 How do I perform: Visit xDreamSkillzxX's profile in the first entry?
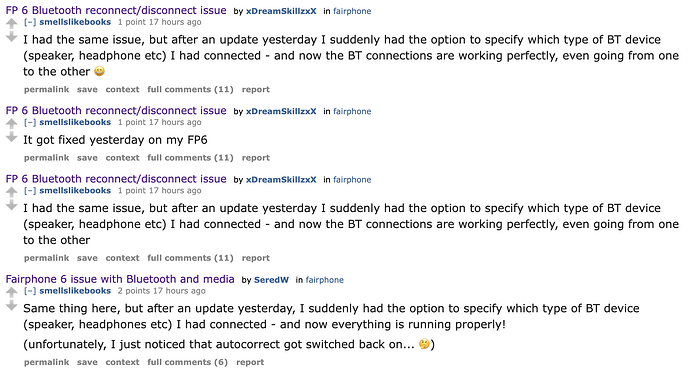281,11
